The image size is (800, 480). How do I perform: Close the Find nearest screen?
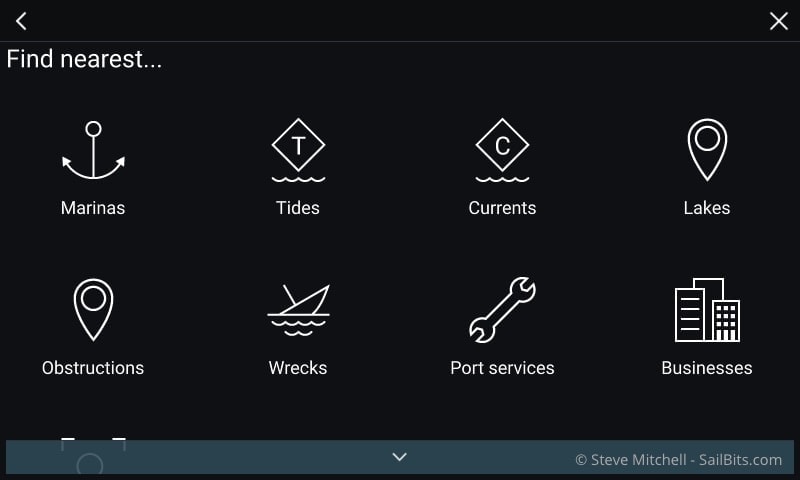pyautogui.click(x=779, y=21)
